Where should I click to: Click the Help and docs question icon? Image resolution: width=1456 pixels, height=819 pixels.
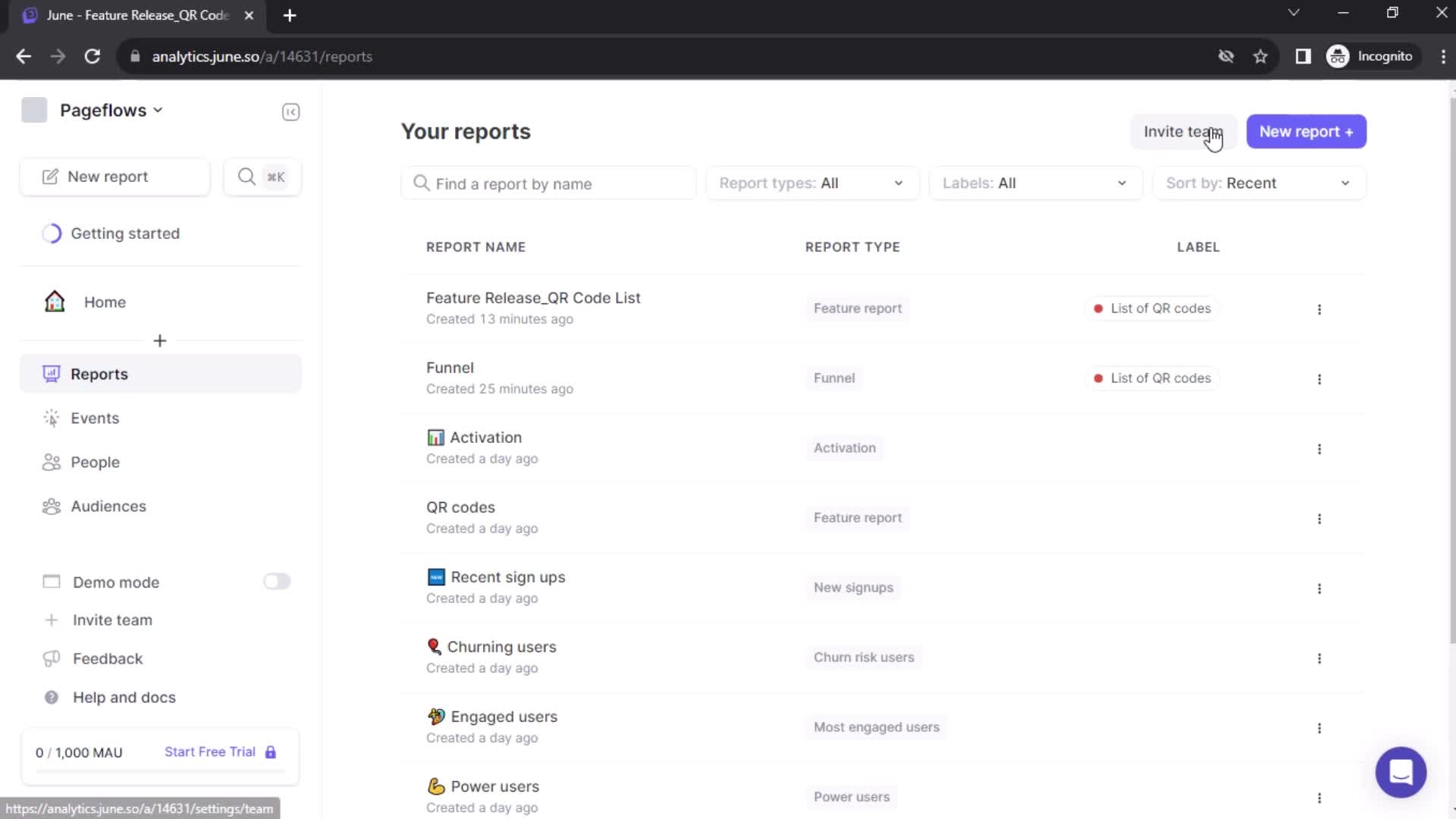point(51,698)
